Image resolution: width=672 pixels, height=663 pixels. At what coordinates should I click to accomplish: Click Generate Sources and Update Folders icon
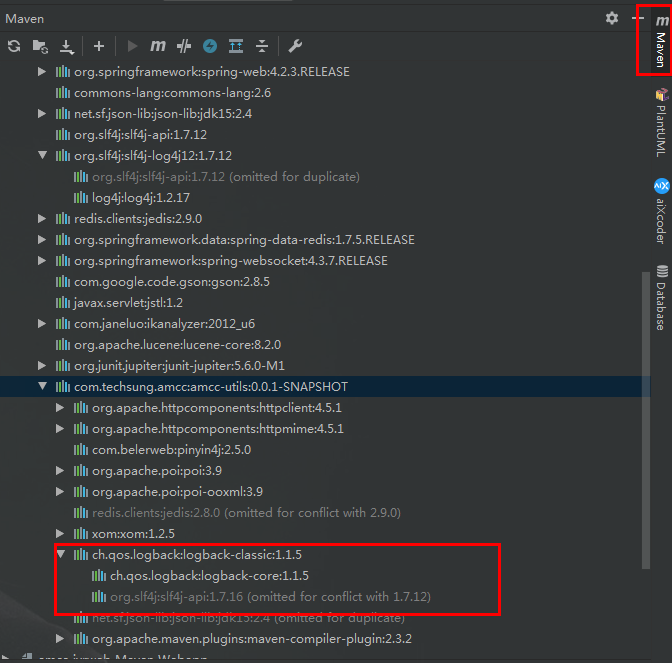[x=40, y=46]
